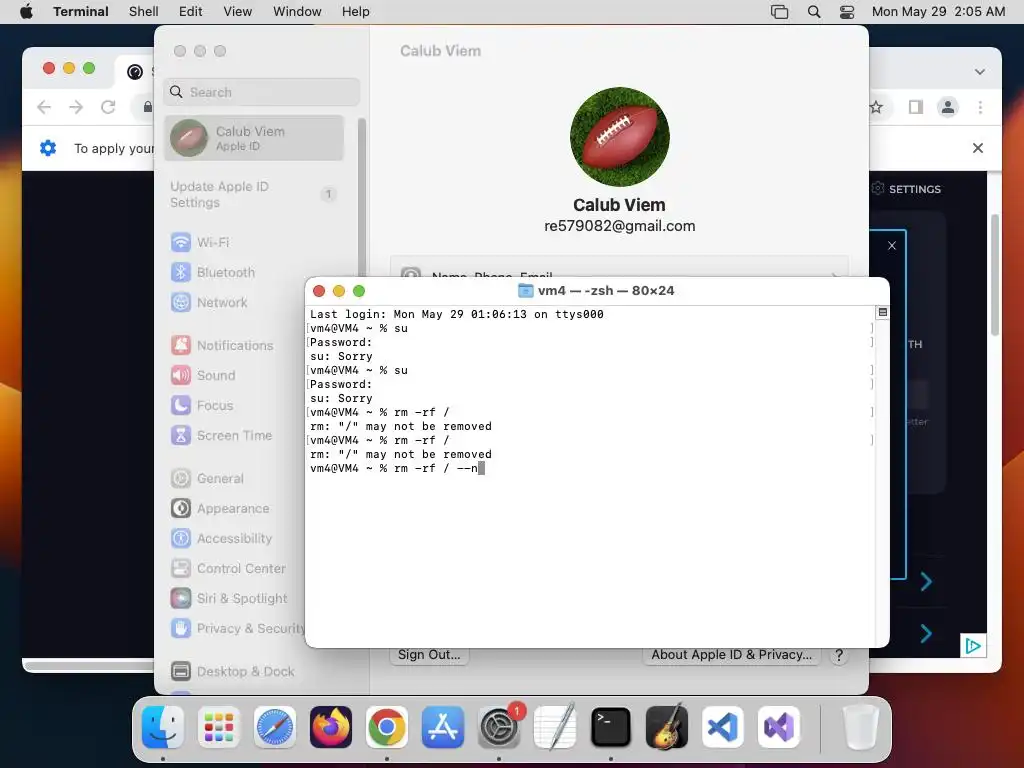The image size is (1024, 768).
Task: Select Calub Viem Apple ID entry
Action: point(254,138)
